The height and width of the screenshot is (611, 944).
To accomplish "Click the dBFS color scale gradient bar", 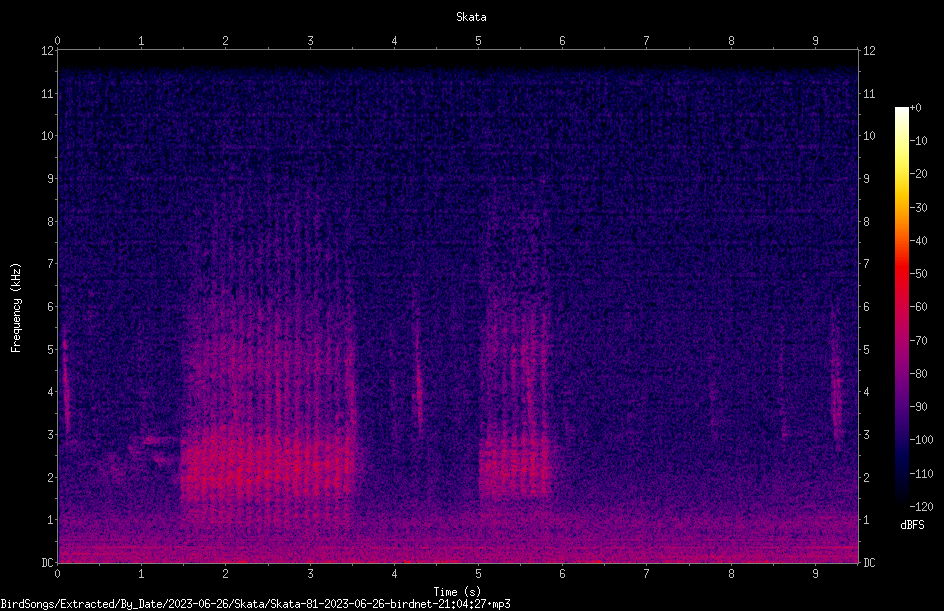I will tap(901, 307).
